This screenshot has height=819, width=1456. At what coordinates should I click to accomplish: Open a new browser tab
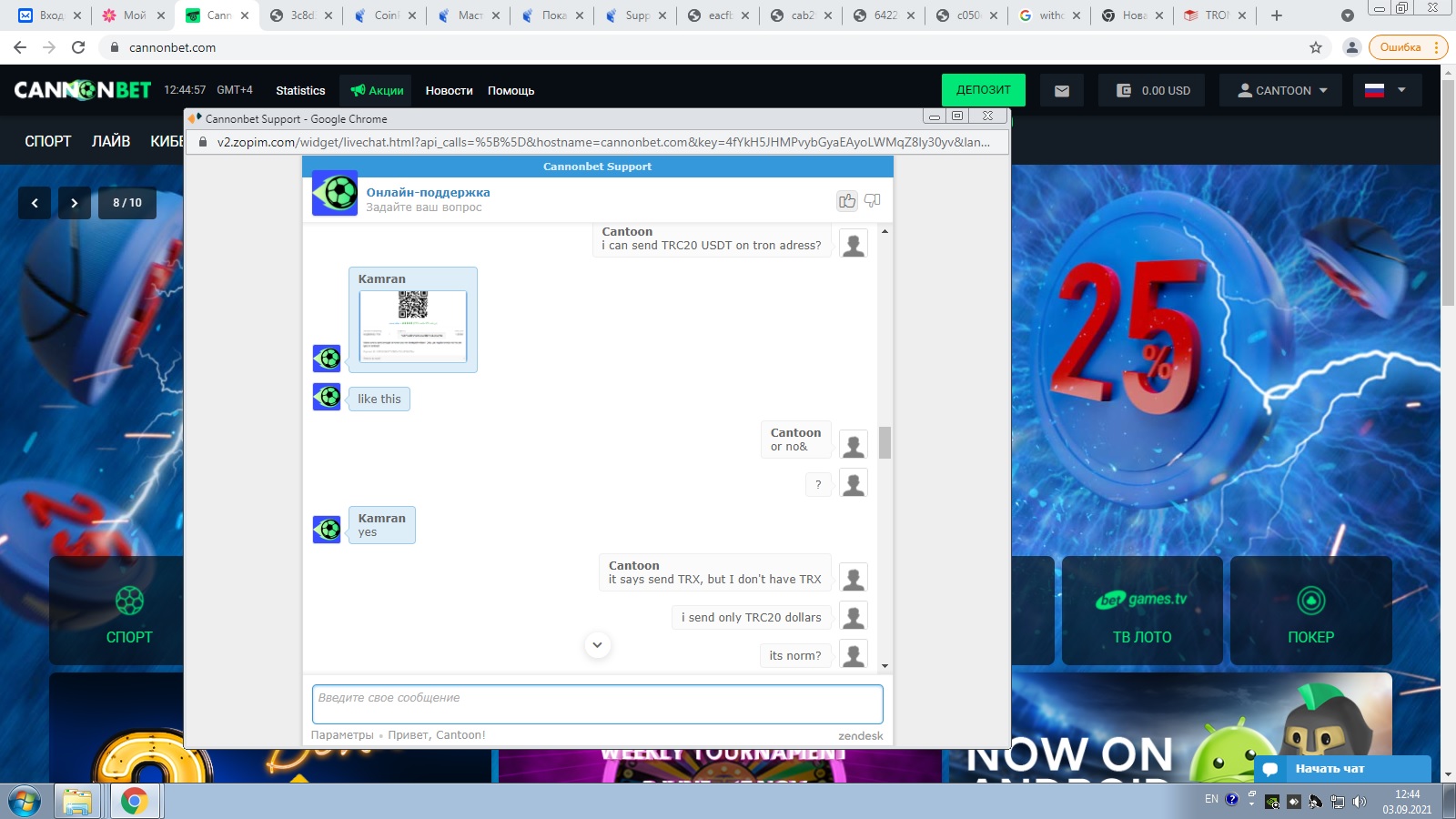[1277, 15]
